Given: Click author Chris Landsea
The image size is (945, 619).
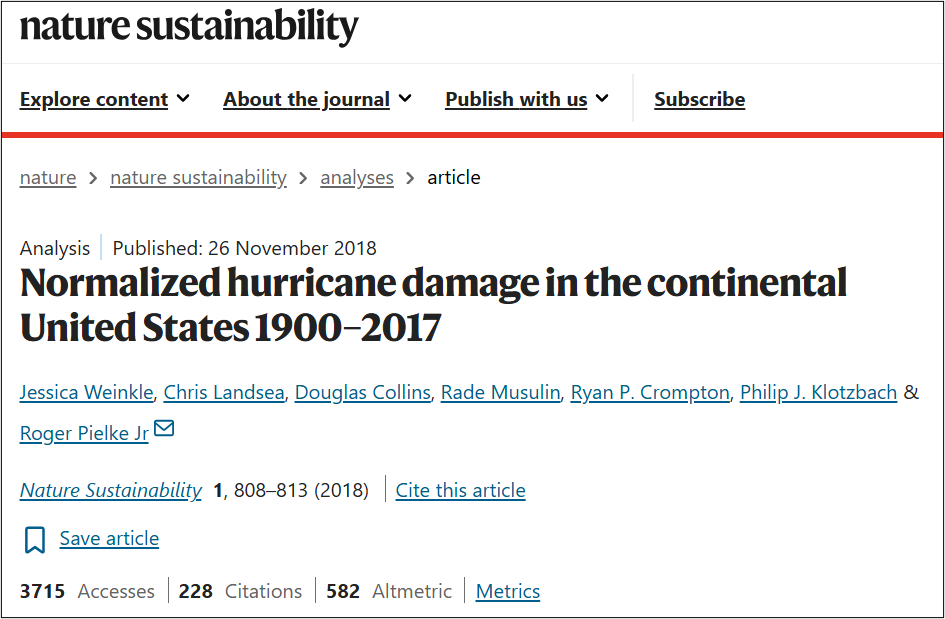Looking at the screenshot, I should [x=224, y=392].
